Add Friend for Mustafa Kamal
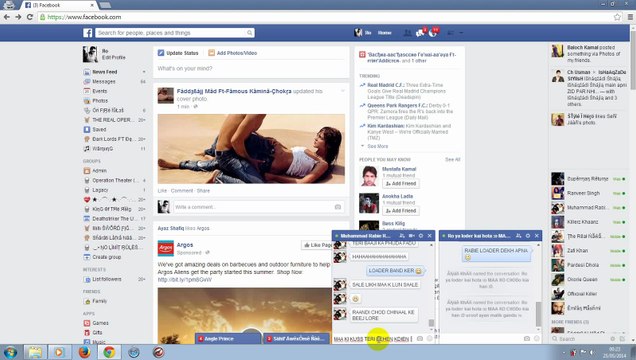This screenshot has height=360, width=636. pos(401,184)
